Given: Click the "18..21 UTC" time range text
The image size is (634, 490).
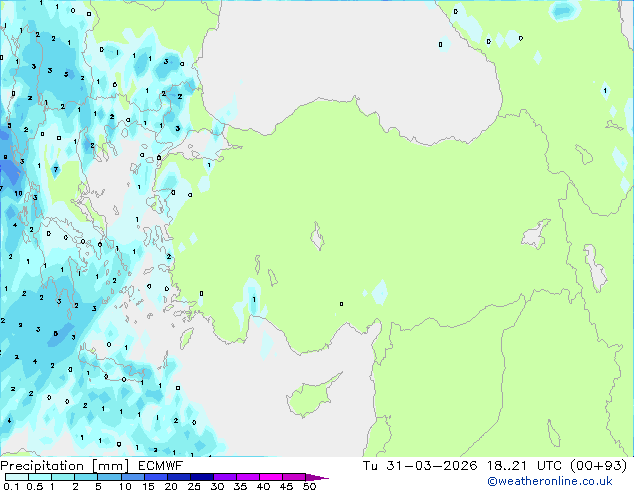Looking at the screenshot, I should pyautogui.click(x=524, y=466).
